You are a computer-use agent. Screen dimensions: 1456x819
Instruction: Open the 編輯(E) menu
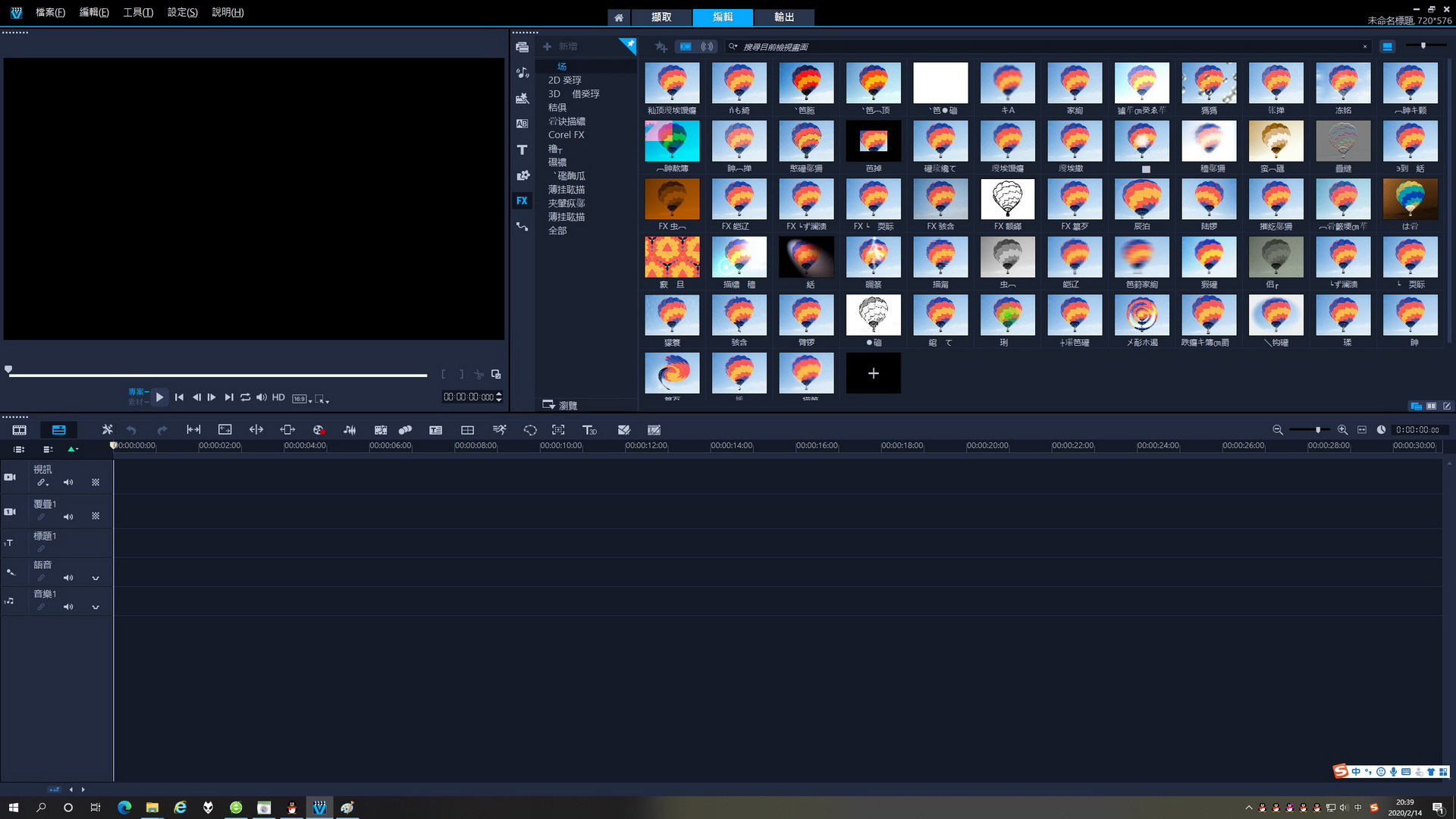pyautogui.click(x=94, y=13)
